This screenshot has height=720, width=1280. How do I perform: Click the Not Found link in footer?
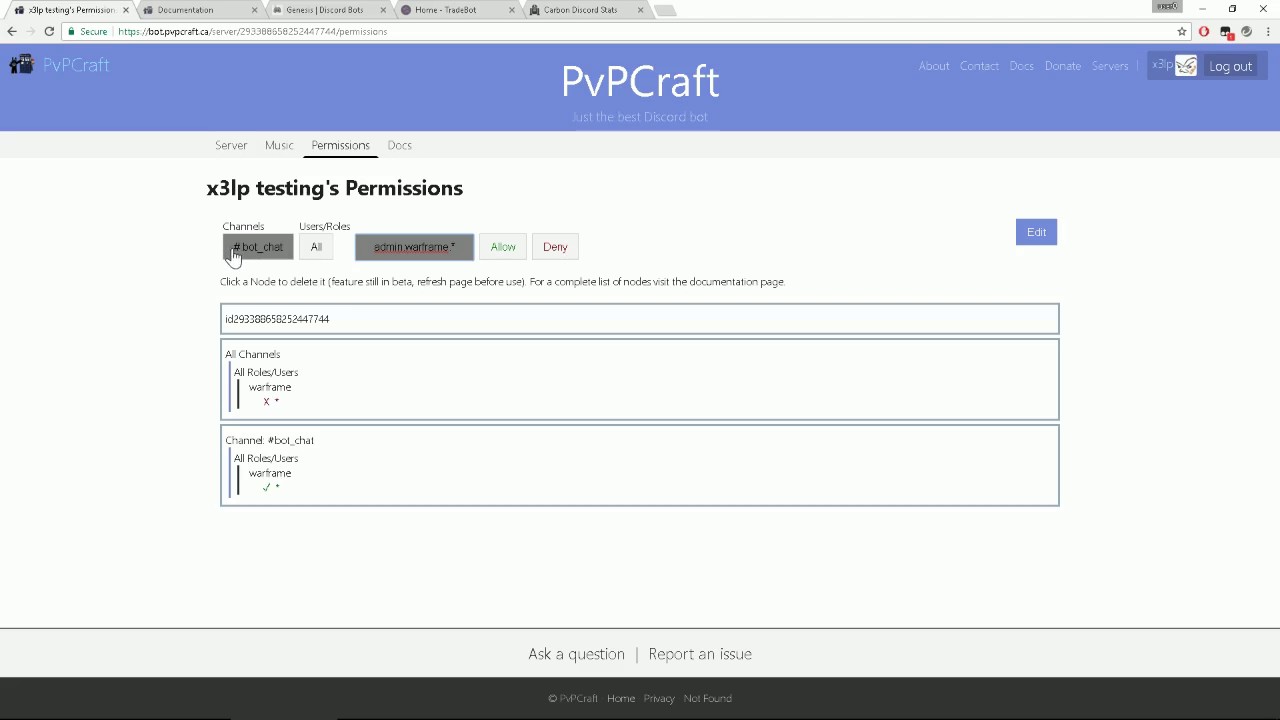(708, 698)
